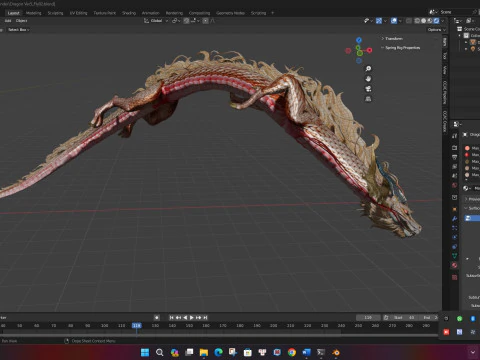Image resolution: width=480 pixels, height=360 pixels.
Task: Open the Output properties tab icon
Action: (454, 157)
